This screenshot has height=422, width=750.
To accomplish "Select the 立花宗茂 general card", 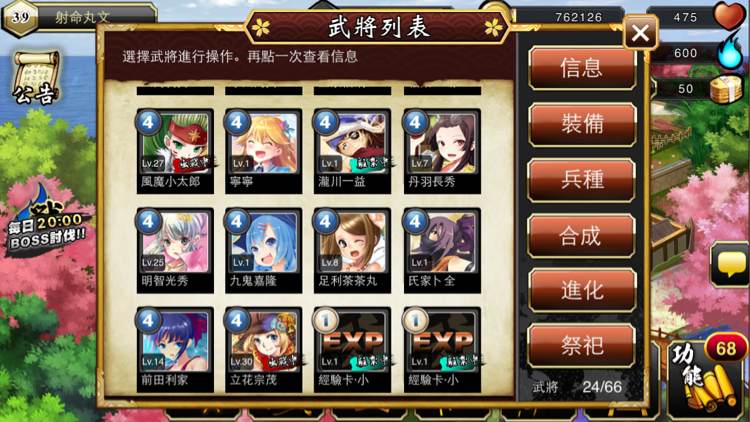I will click(x=264, y=349).
